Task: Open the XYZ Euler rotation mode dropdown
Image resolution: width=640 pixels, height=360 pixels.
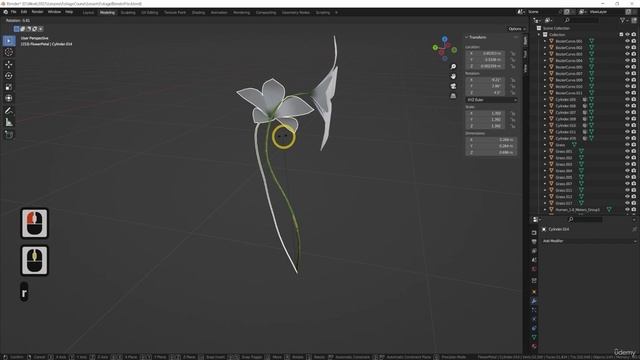Action: pos(492,100)
